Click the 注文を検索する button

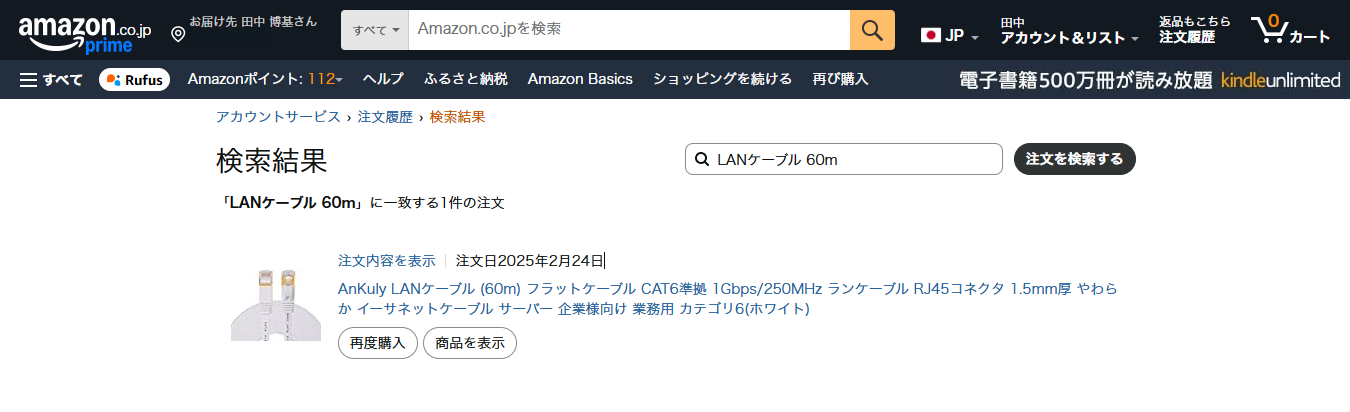(x=1074, y=159)
